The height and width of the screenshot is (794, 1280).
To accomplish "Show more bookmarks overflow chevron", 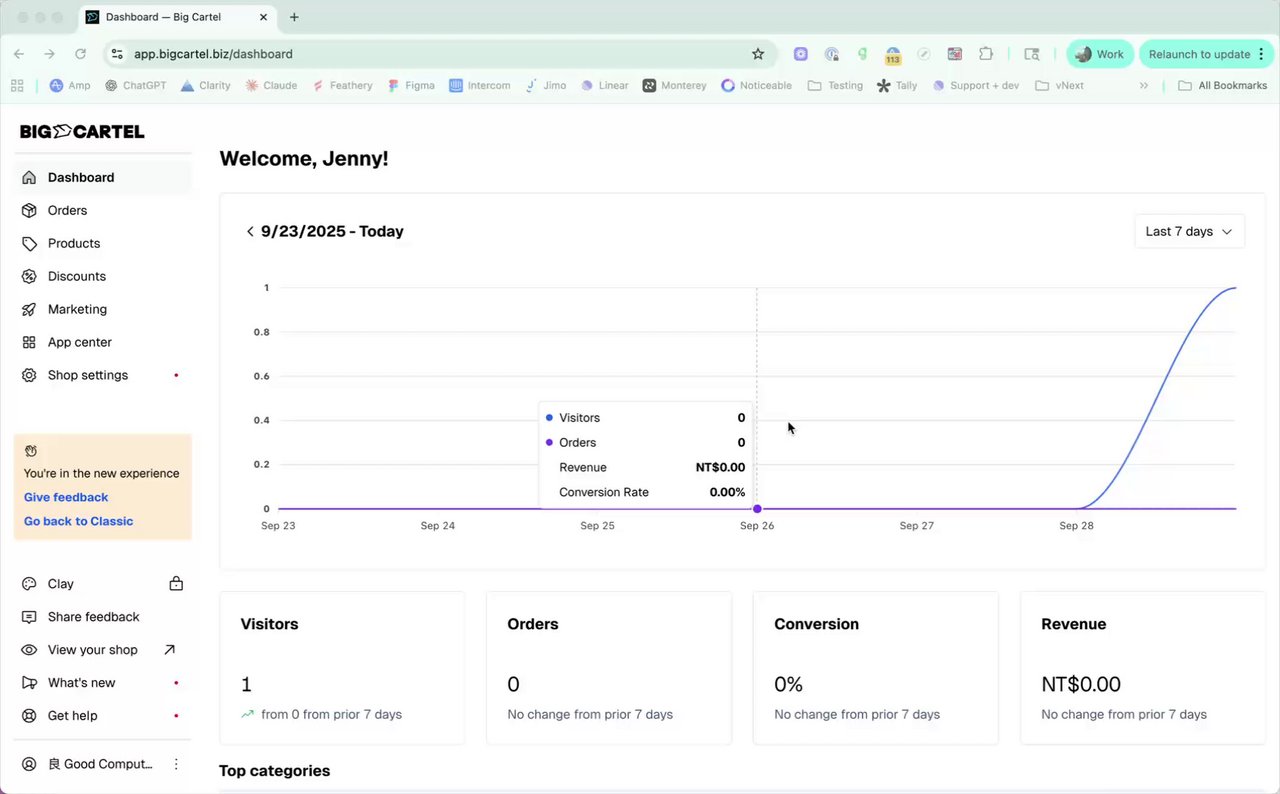I will pyautogui.click(x=1144, y=86).
